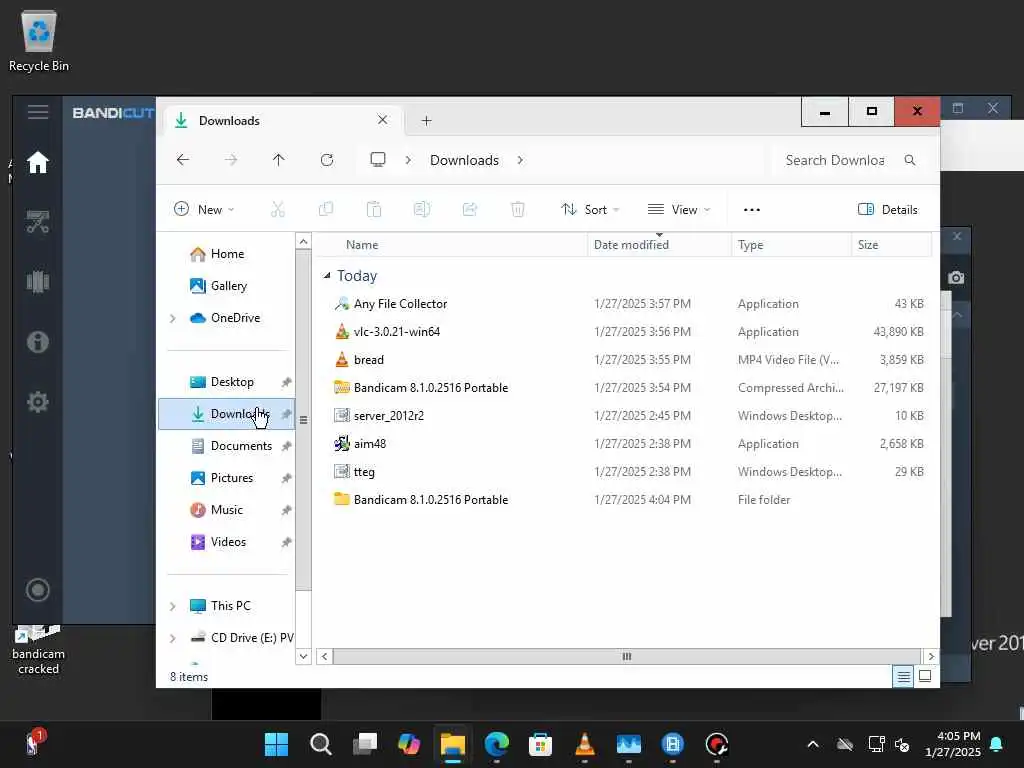Viewport: 1024px width, 768px height.
Task: Click chevron before Downloads in address bar
Action: point(408,160)
